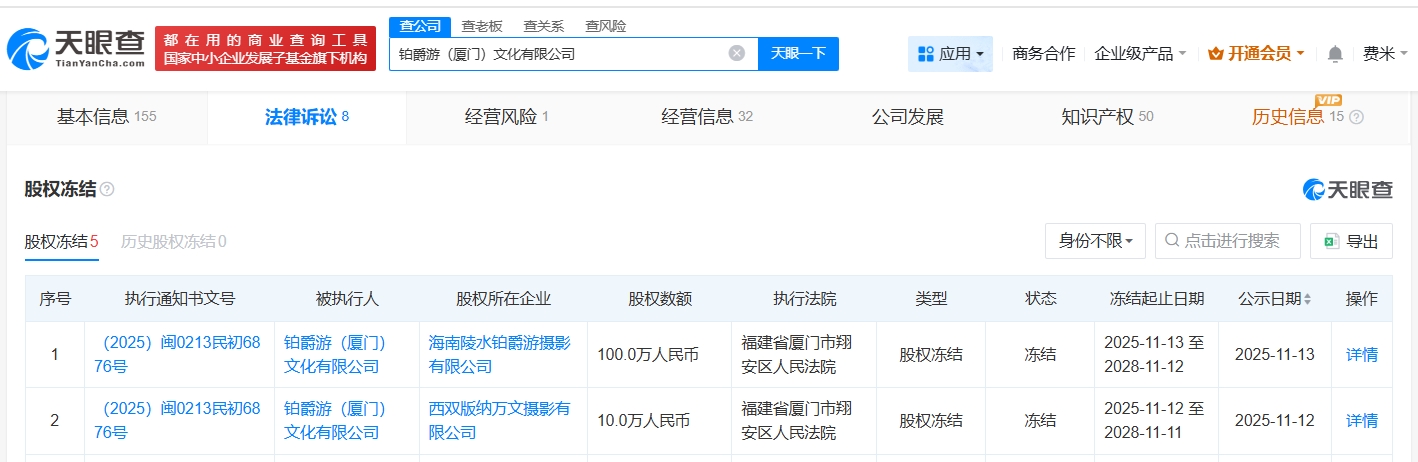The width and height of the screenshot is (1418, 462).
Task: Open 海南陵水铂爵游摄影有限公司 company link
Action: point(500,355)
